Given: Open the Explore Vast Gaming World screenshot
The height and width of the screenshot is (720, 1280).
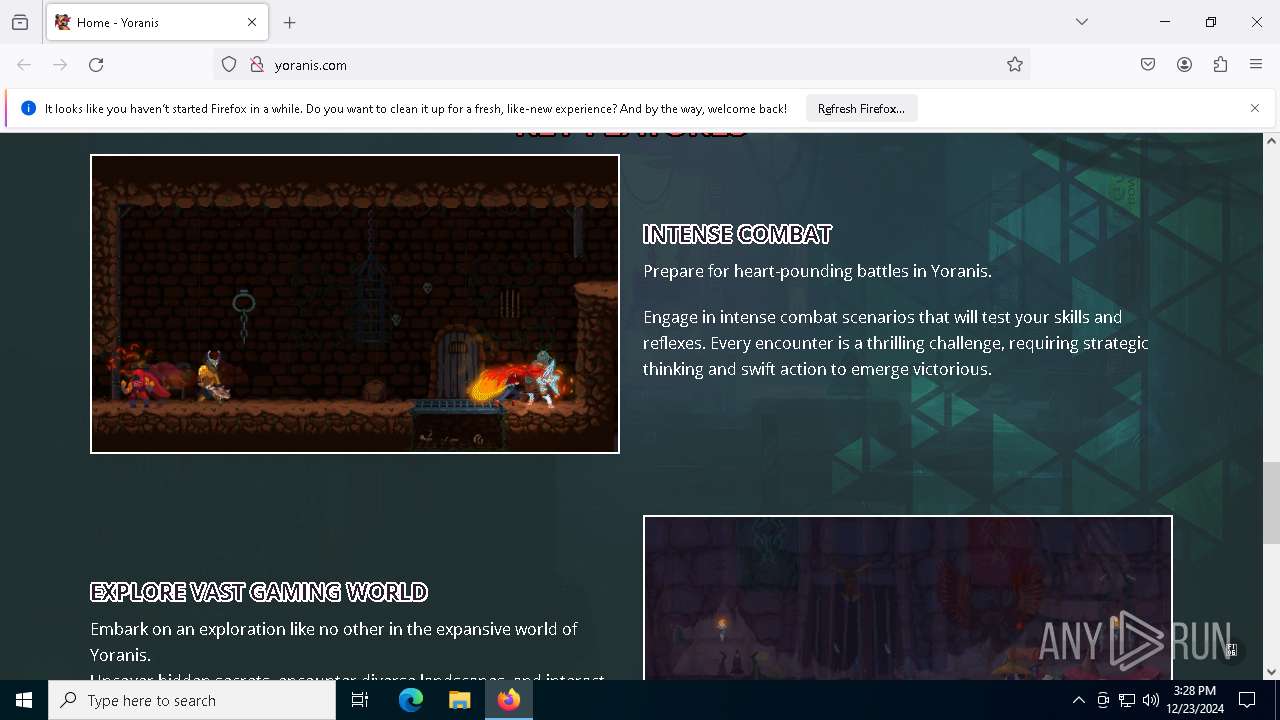Looking at the screenshot, I should click(908, 598).
